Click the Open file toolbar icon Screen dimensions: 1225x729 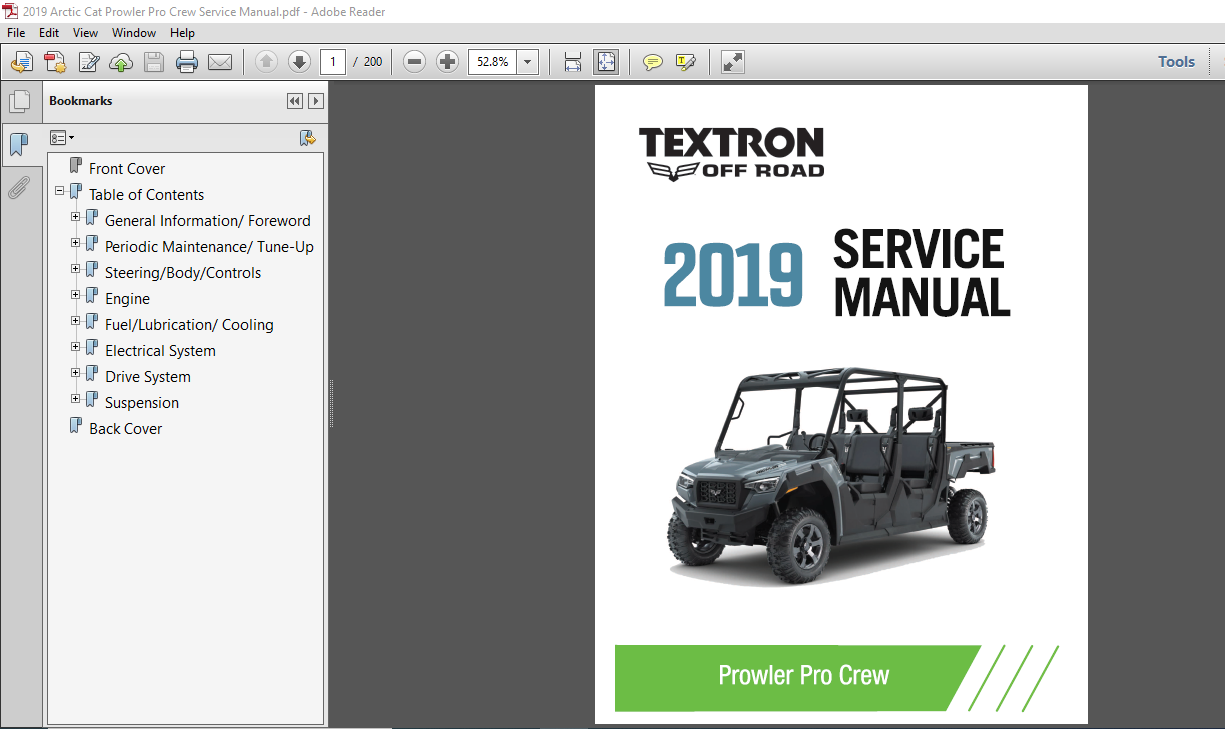(x=22, y=62)
